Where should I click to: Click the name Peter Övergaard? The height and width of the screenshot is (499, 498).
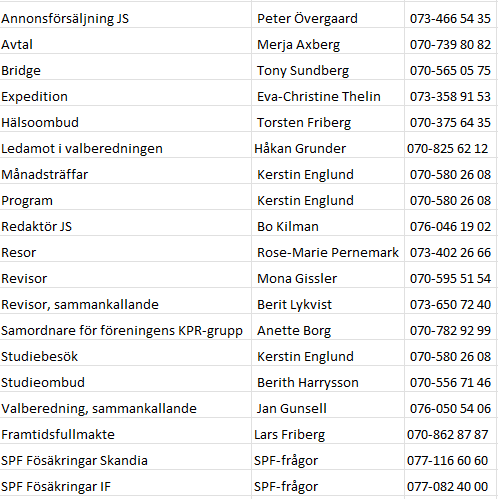pos(307,19)
